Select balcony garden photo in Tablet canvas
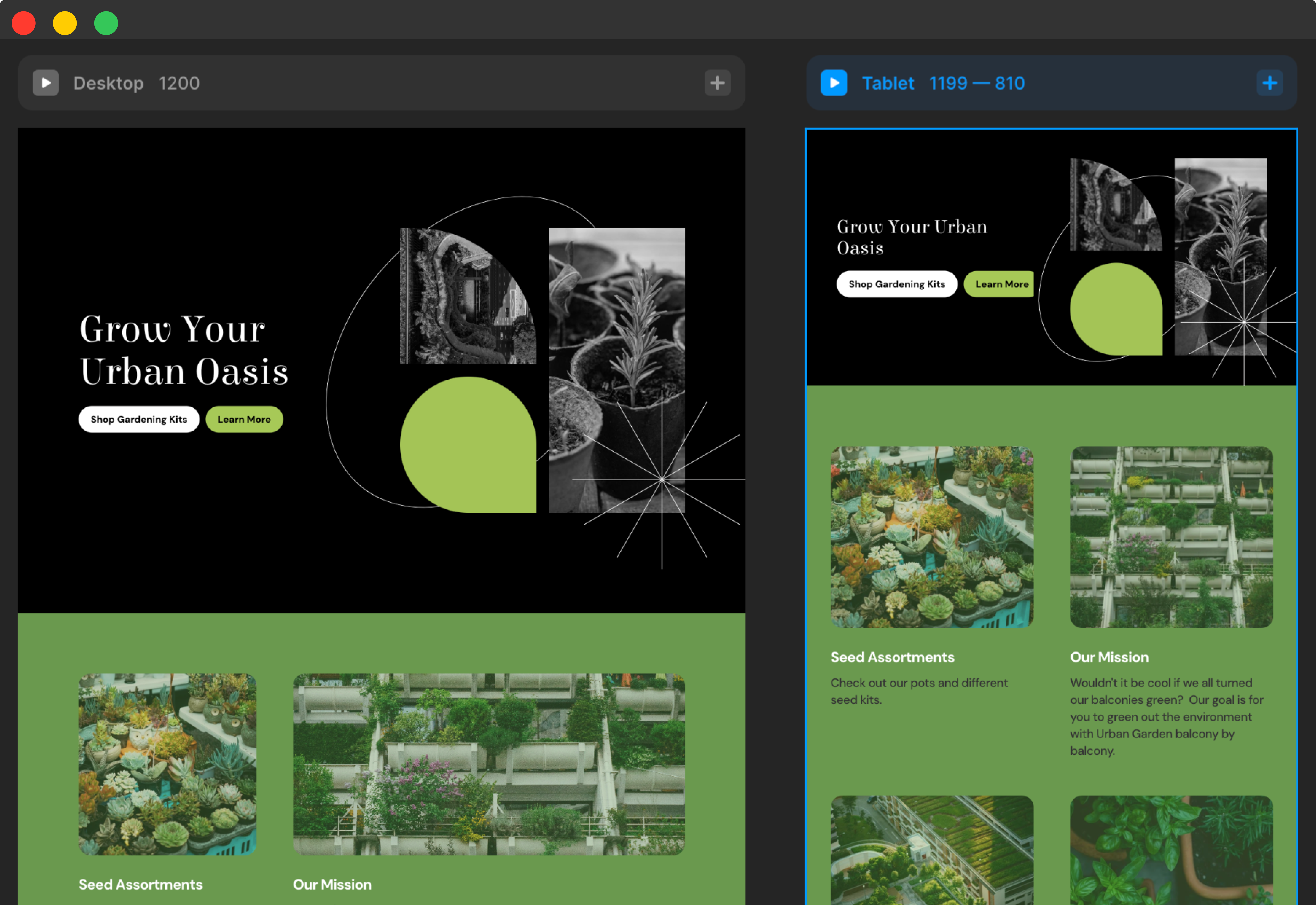 coord(1171,537)
